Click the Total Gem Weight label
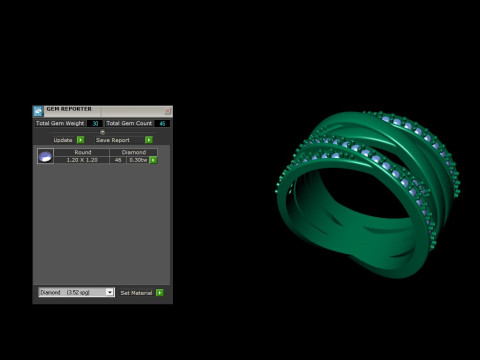This screenshot has width=480, height=360. coord(60,123)
